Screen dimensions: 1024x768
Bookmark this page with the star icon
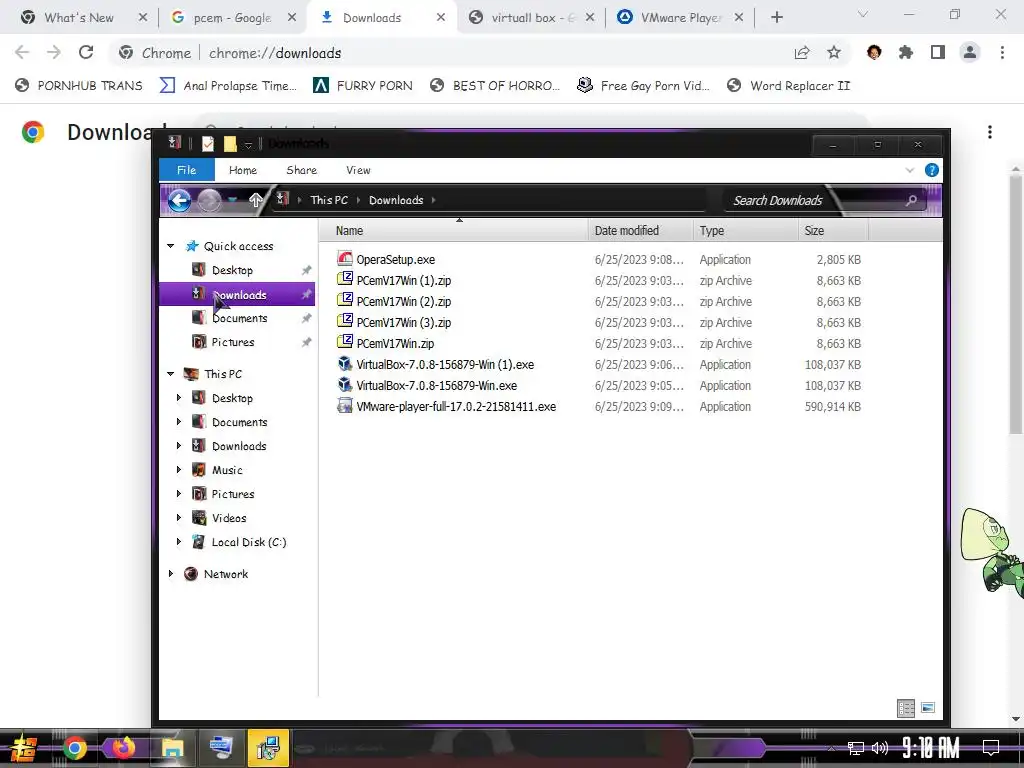[x=834, y=52]
